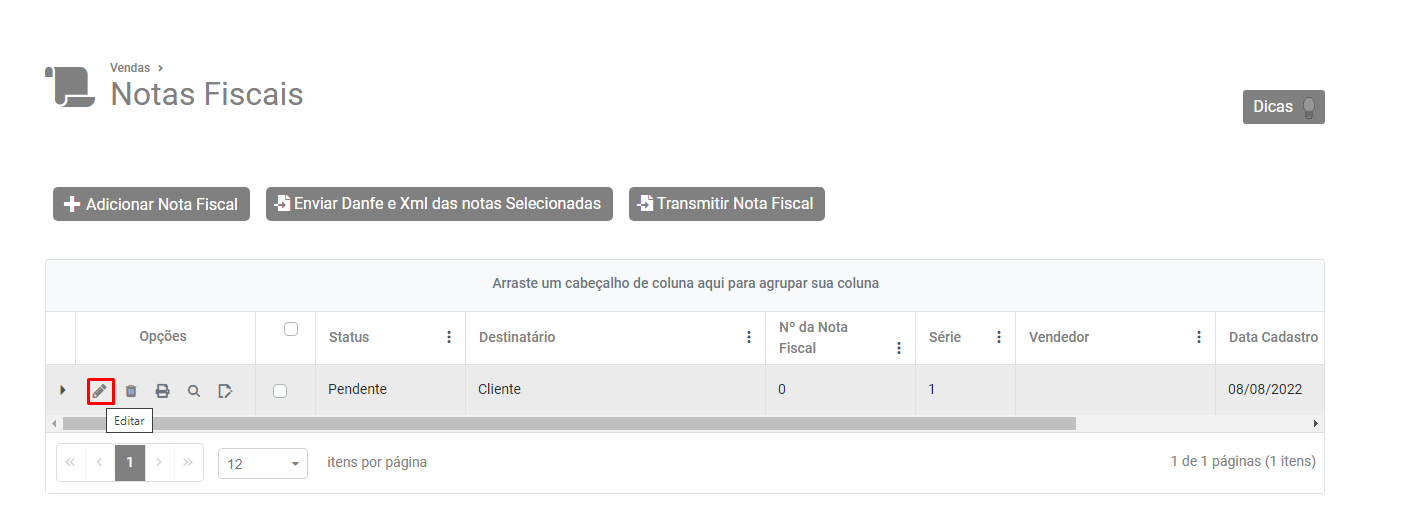Image resolution: width=1426 pixels, height=511 pixels.
Task: Click the Editar pencil icon in the row
Action: point(100,390)
